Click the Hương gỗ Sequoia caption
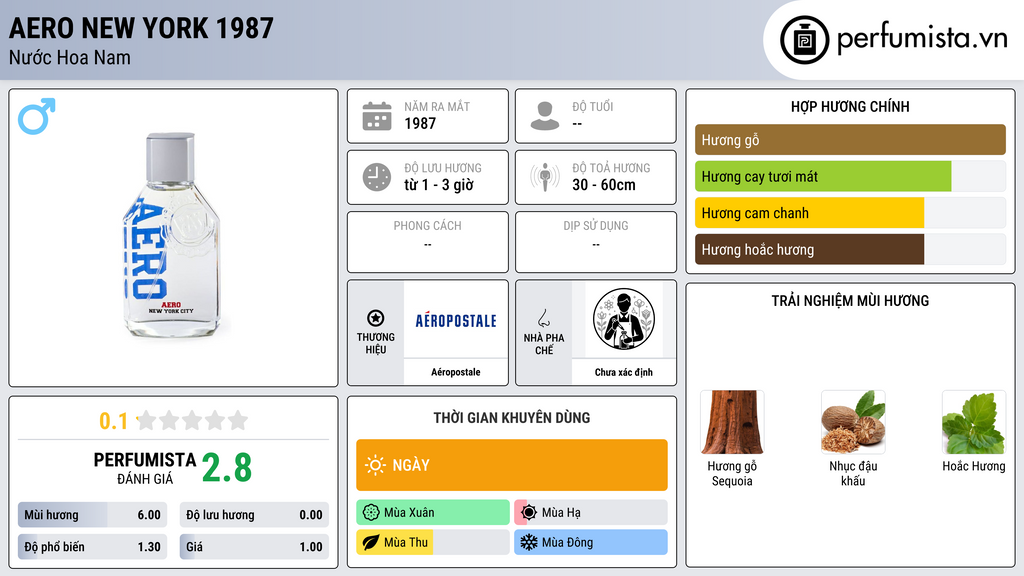 tap(732, 473)
